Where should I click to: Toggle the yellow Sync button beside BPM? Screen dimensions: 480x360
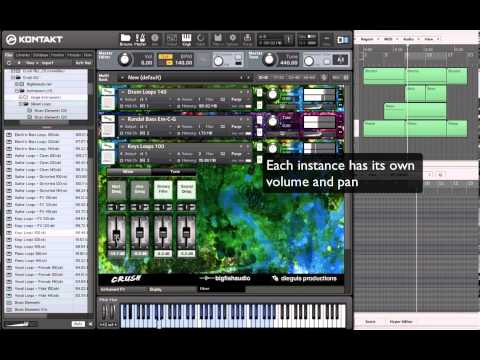coord(165,56)
